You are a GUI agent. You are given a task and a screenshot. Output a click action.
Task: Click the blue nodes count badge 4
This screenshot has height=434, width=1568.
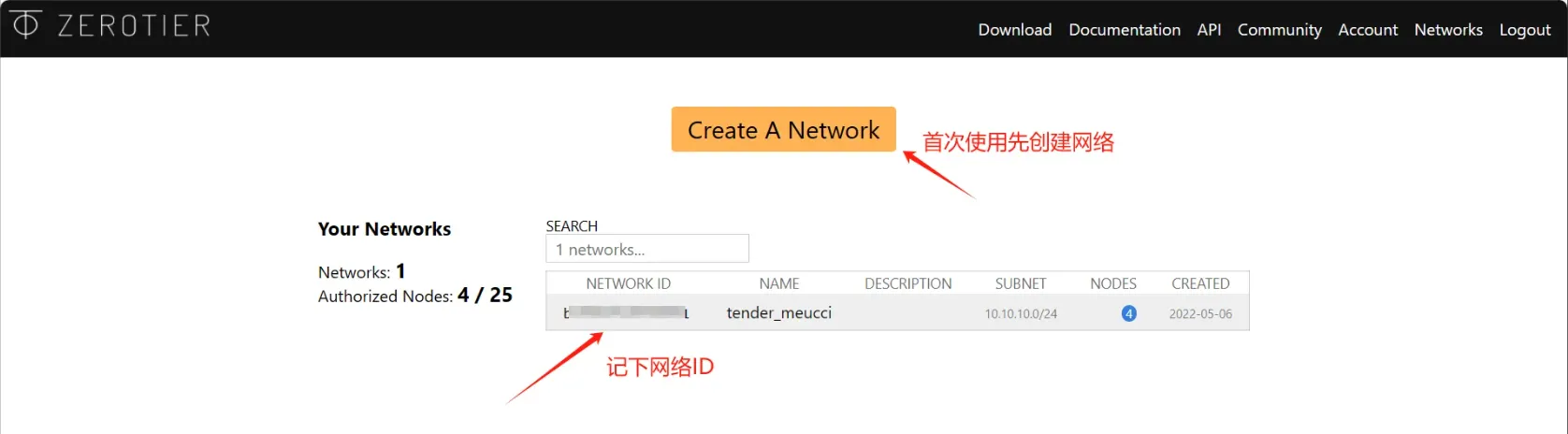pyautogui.click(x=1129, y=313)
